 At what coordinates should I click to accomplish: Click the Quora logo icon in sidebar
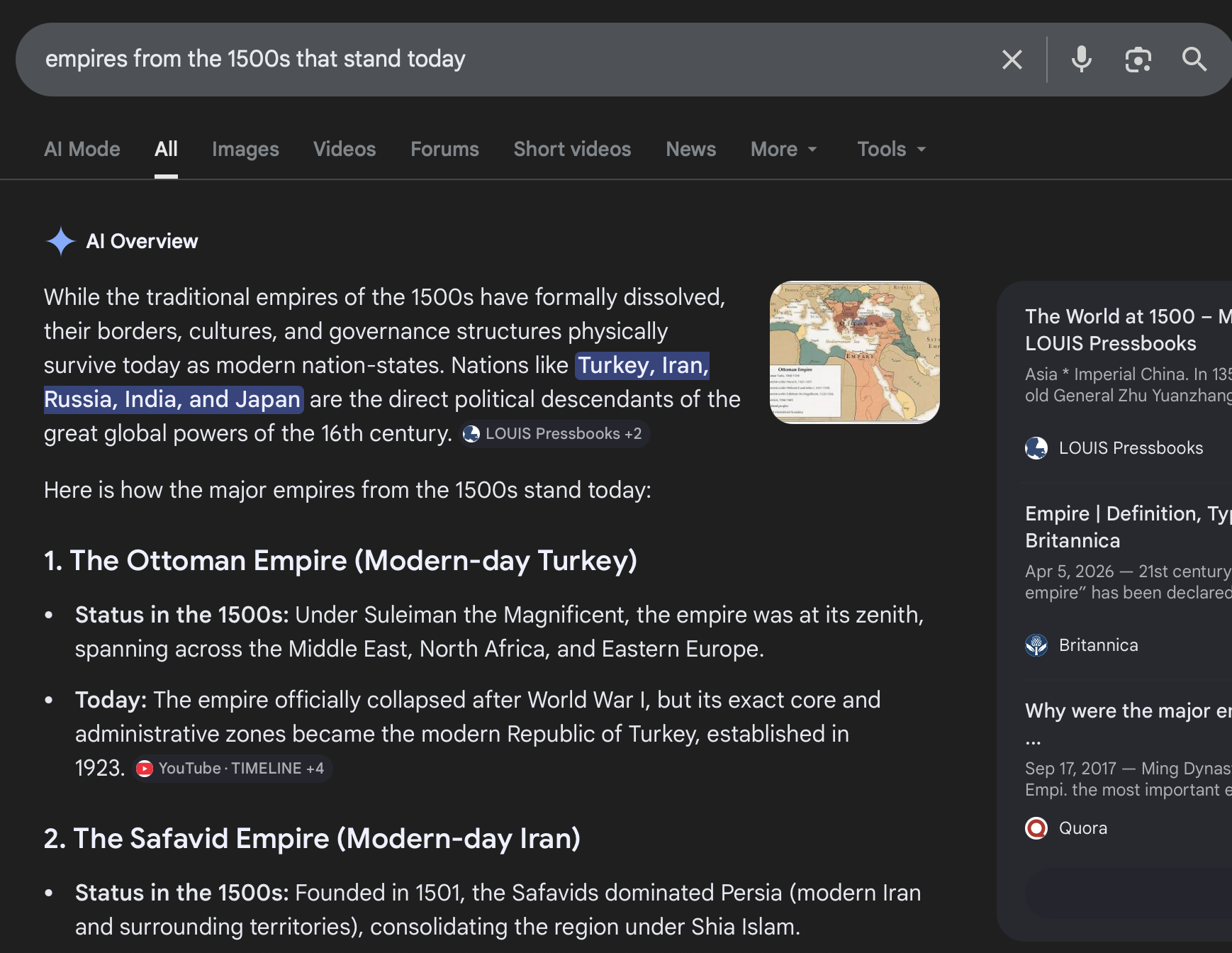[1036, 828]
